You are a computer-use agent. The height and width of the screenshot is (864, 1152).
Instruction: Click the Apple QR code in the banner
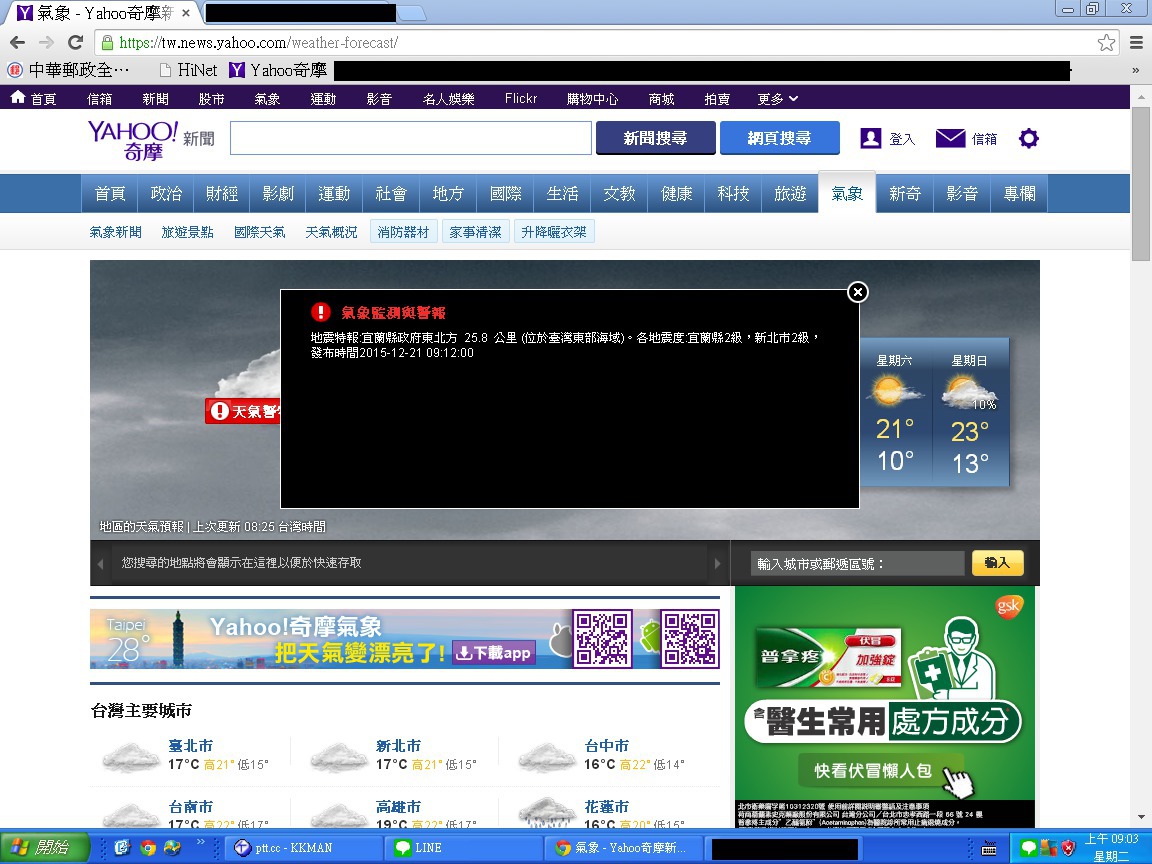pyautogui.click(x=602, y=638)
